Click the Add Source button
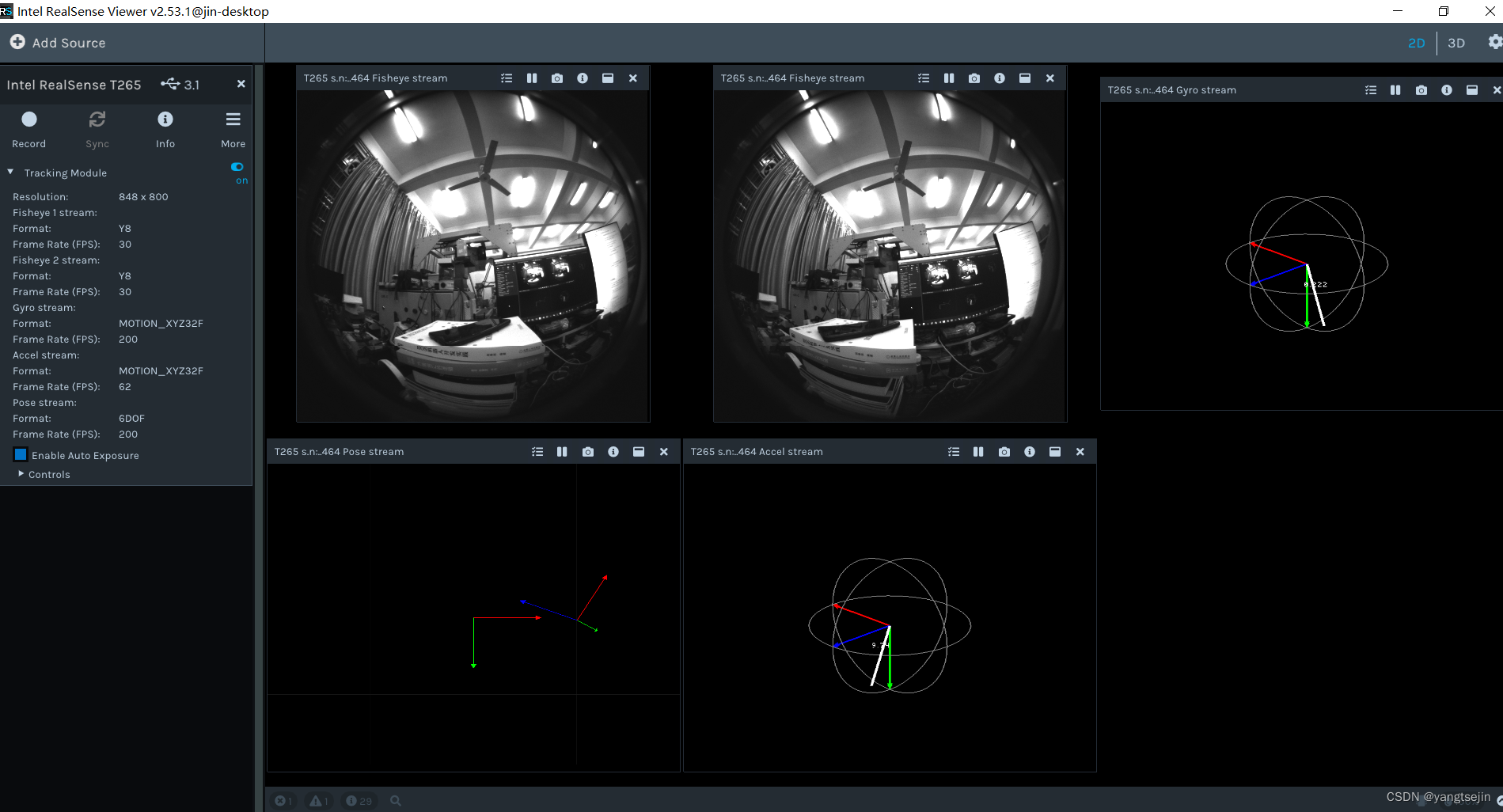 [58, 43]
